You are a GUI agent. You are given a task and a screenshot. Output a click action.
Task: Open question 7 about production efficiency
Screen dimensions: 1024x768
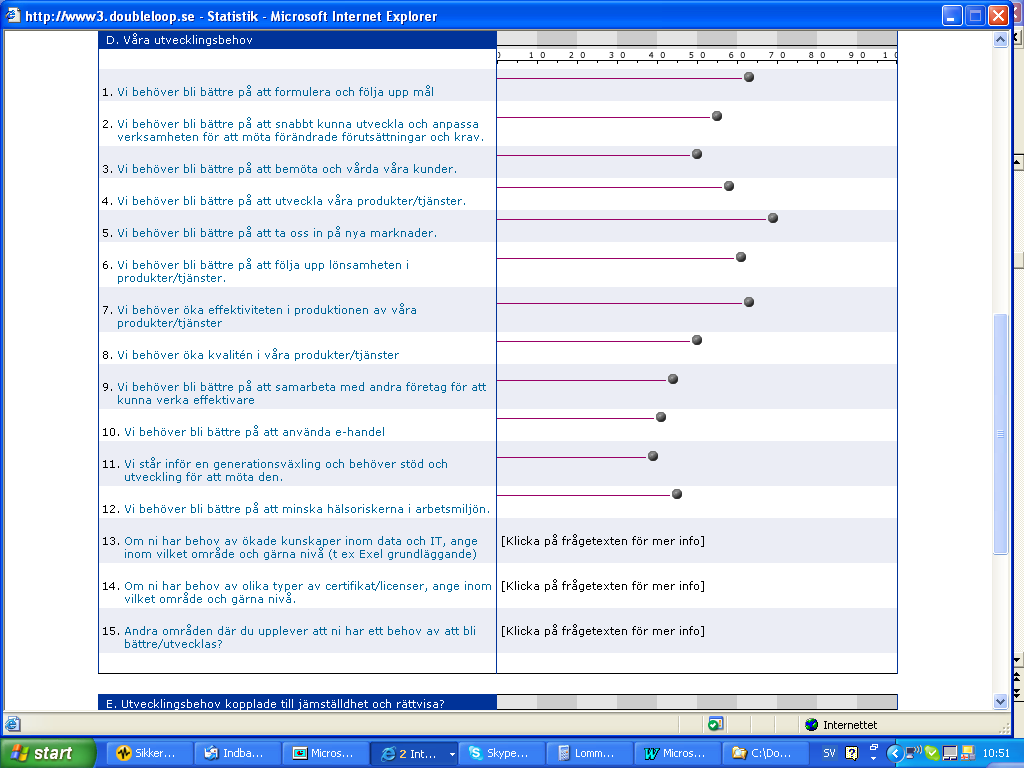[266, 317]
